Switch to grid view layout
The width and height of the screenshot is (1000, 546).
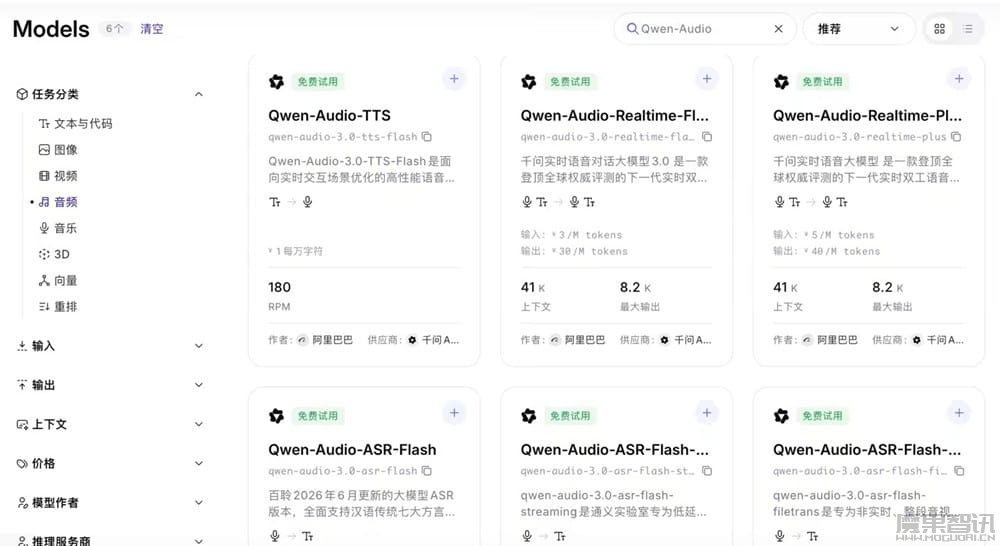pos(939,29)
